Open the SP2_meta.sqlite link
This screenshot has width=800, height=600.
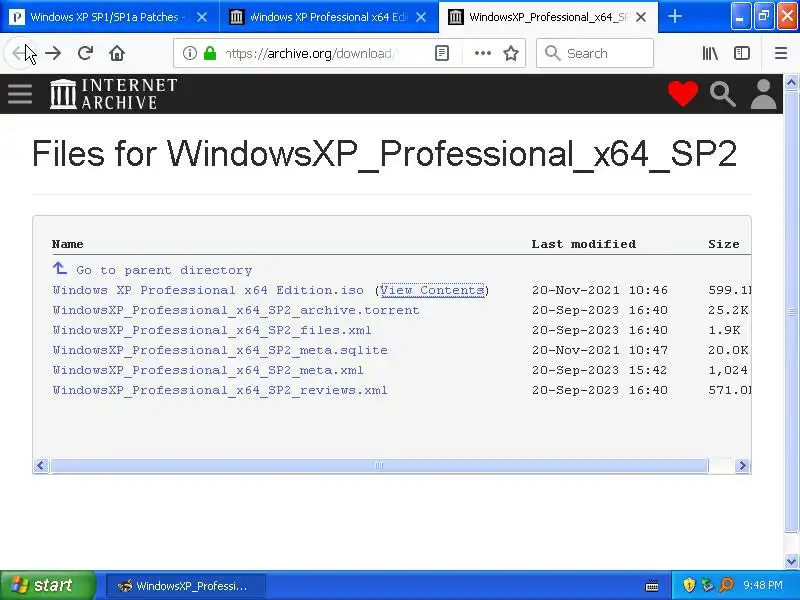tap(220, 350)
